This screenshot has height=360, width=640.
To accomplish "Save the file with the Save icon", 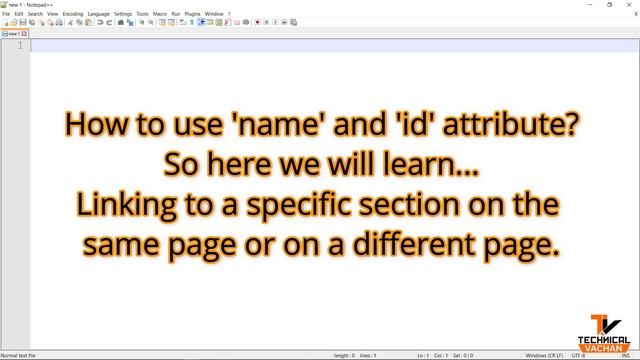I will 23,22.
